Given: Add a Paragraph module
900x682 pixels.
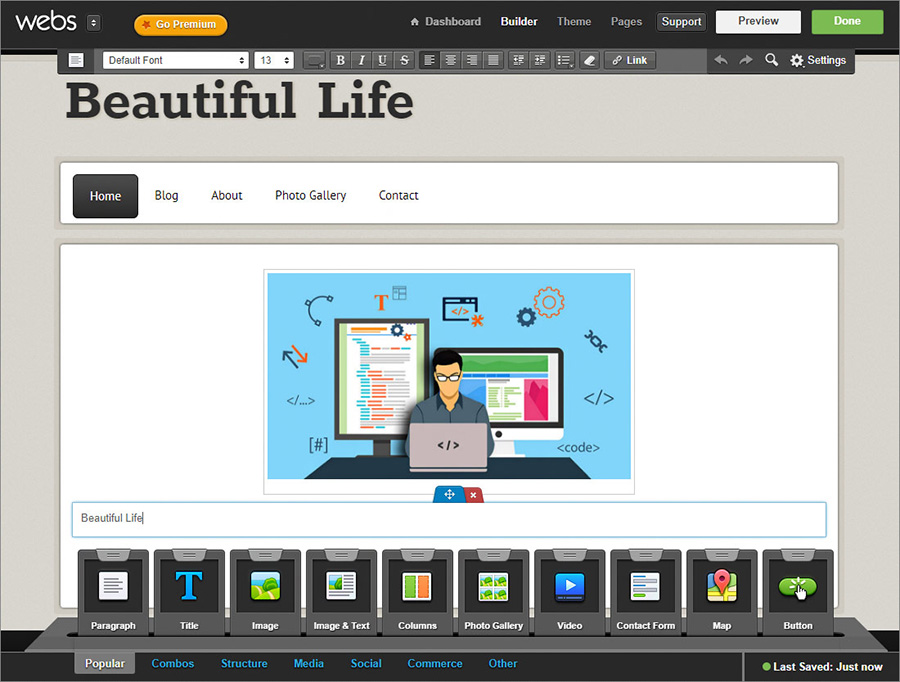Looking at the screenshot, I should point(113,592).
